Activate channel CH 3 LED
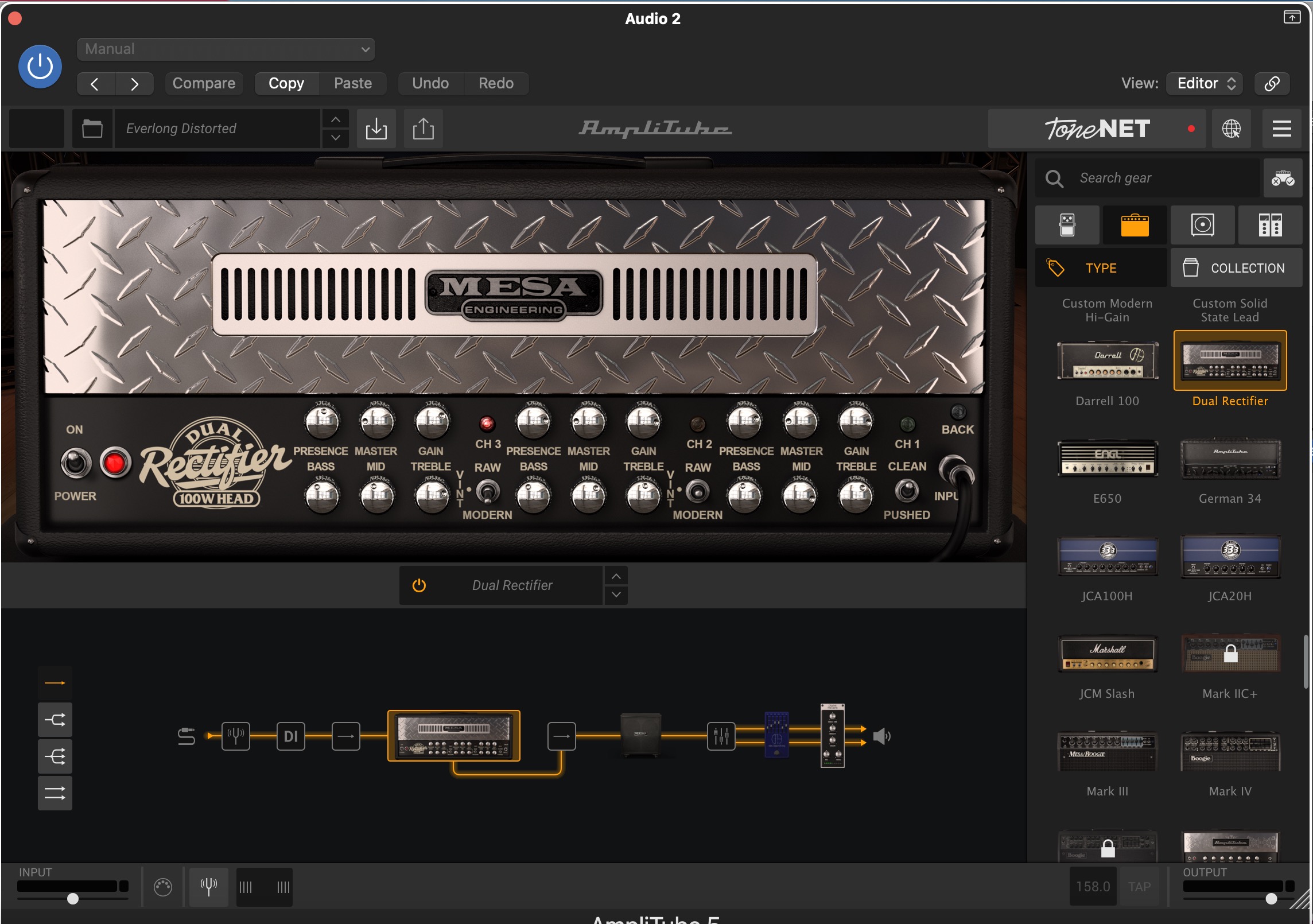Image resolution: width=1313 pixels, height=924 pixels. click(x=487, y=424)
